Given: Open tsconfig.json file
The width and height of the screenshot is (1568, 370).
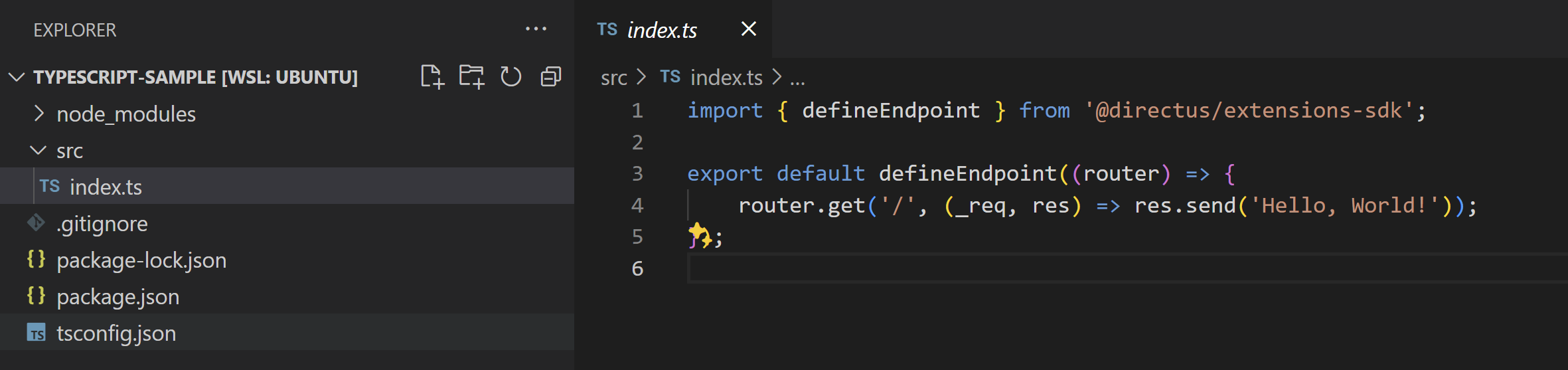Looking at the screenshot, I should pyautogui.click(x=287, y=333).
